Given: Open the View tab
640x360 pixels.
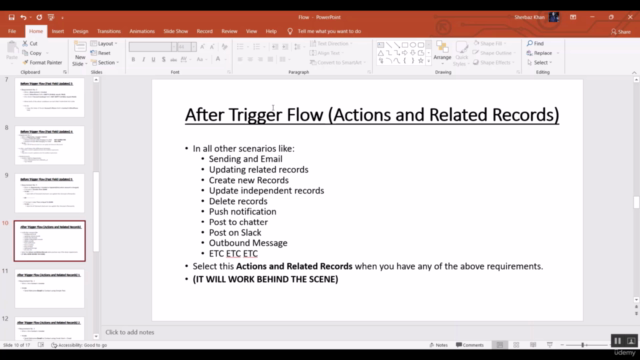Looking at the screenshot, I should tap(251, 31).
